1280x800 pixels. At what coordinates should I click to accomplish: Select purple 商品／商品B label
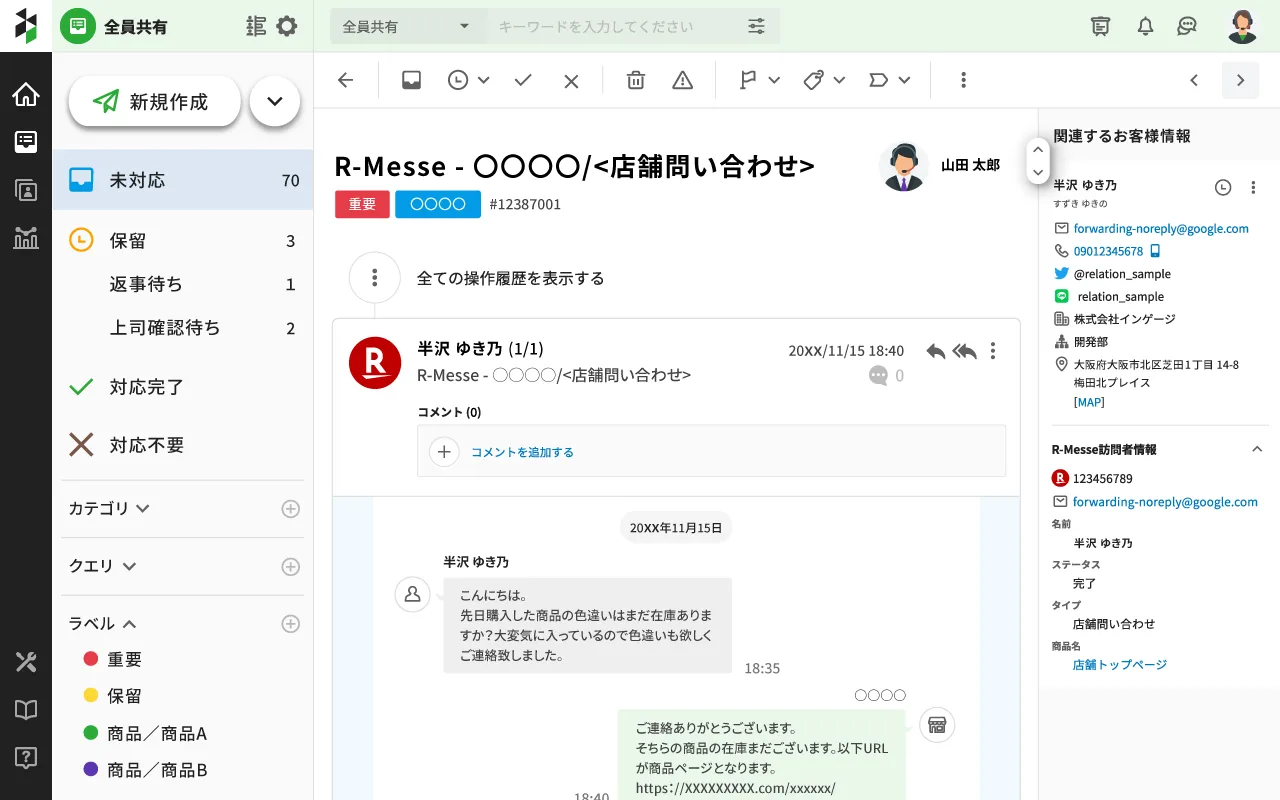[x=145, y=770]
